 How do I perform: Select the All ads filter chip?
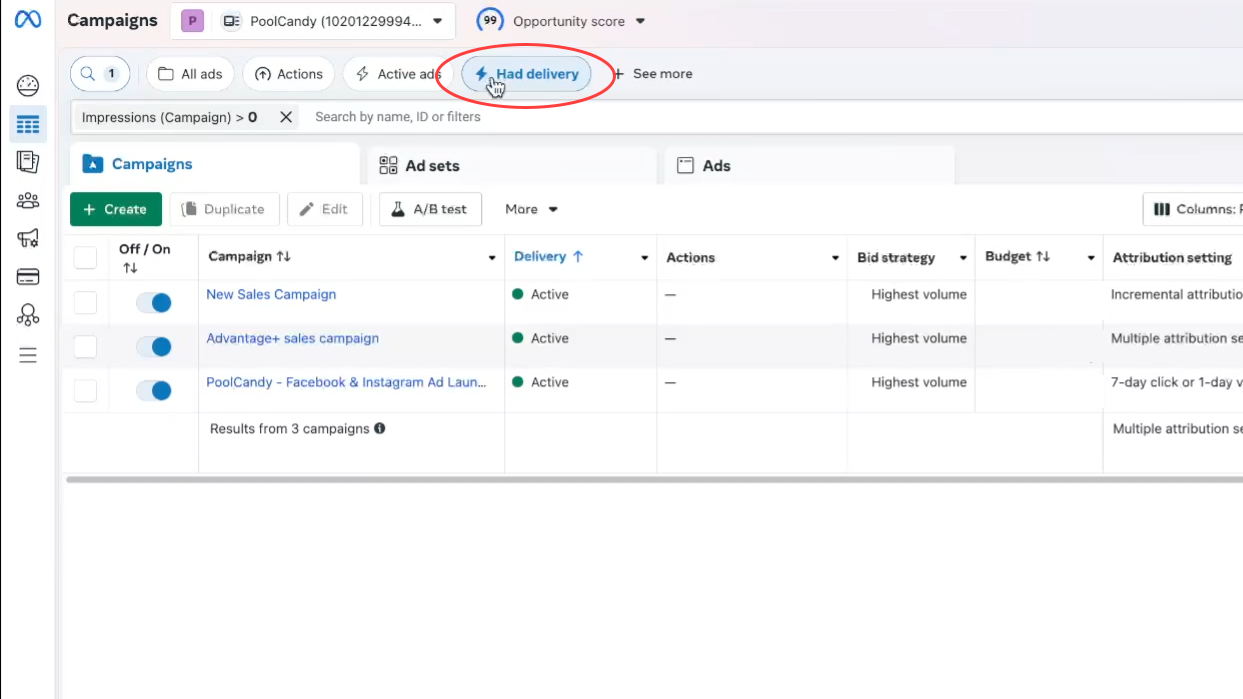[191, 74]
